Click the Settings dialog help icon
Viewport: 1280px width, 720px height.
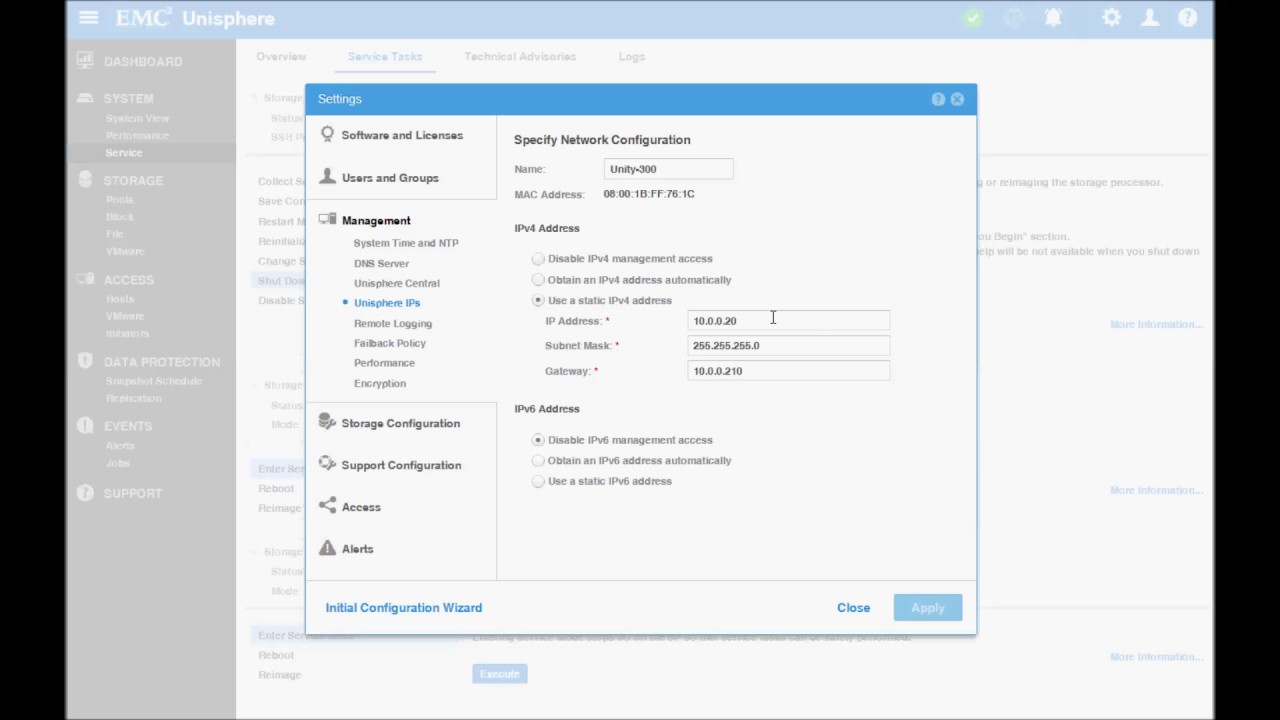[x=938, y=99]
